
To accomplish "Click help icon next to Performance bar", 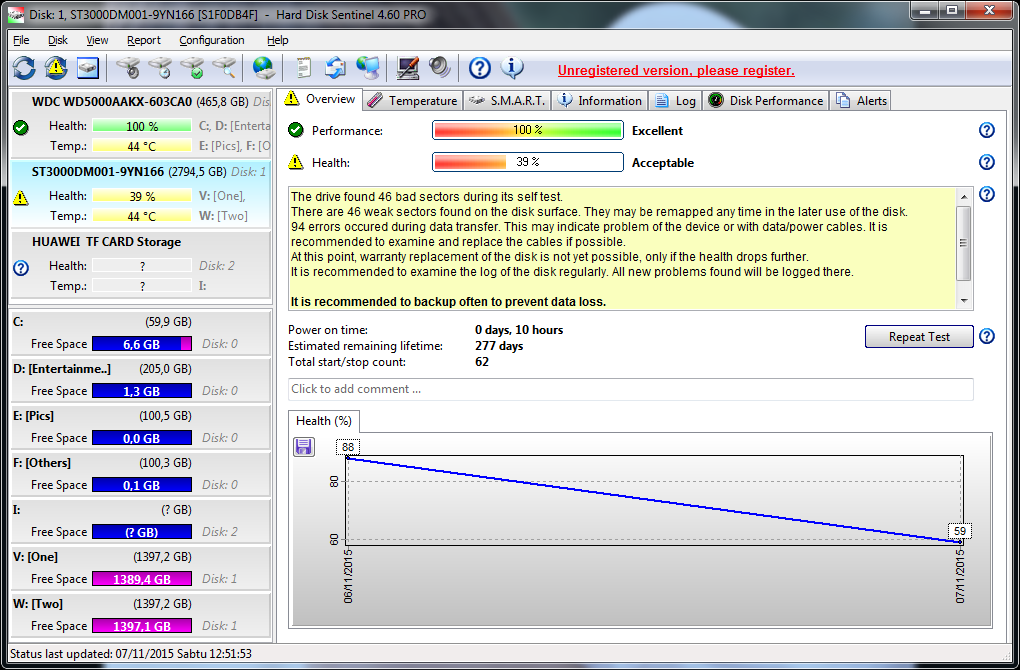I will (x=987, y=130).
